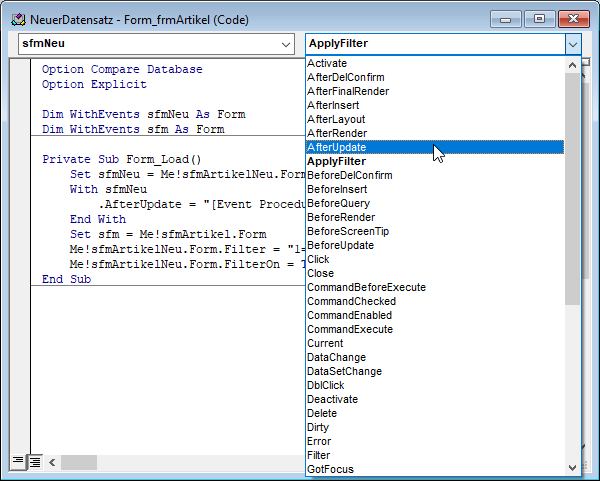Select Deactivate event
This screenshot has height=481, width=600.
click(435, 399)
